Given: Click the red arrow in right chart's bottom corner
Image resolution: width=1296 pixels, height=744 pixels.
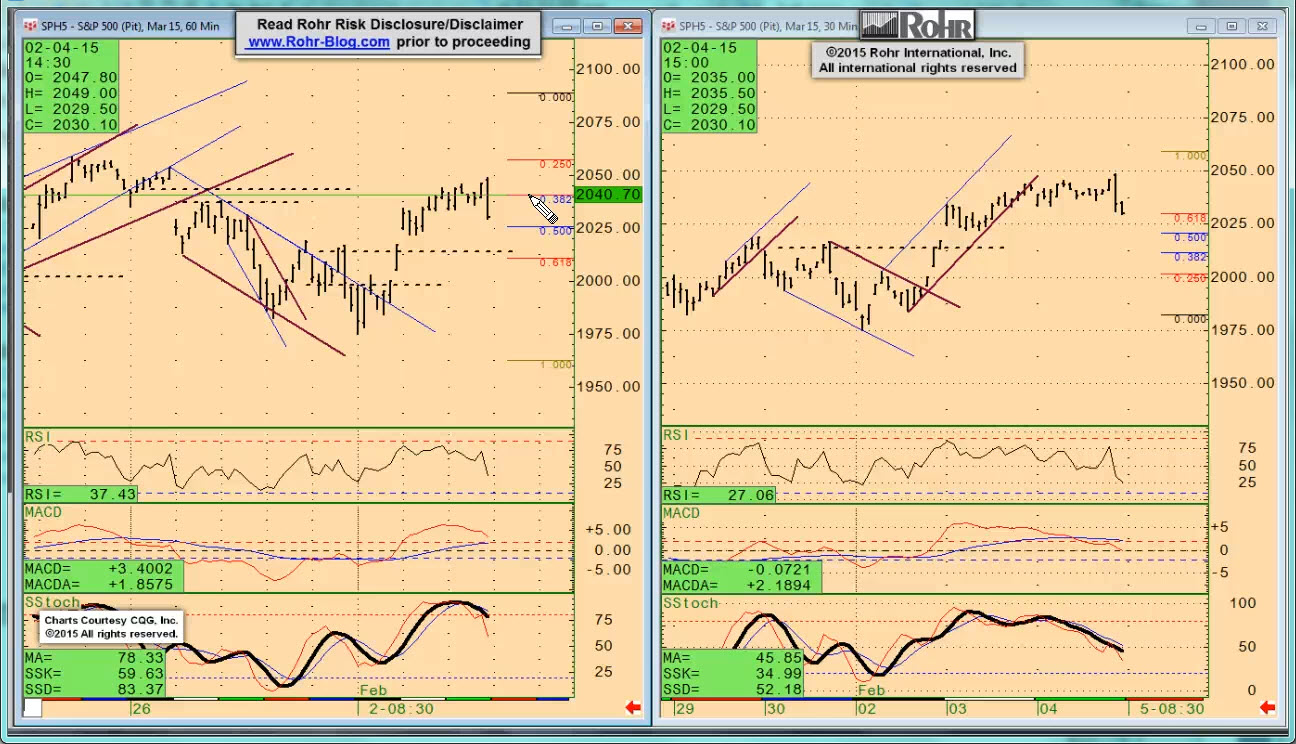Looking at the screenshot, I should click(1267, 708).
